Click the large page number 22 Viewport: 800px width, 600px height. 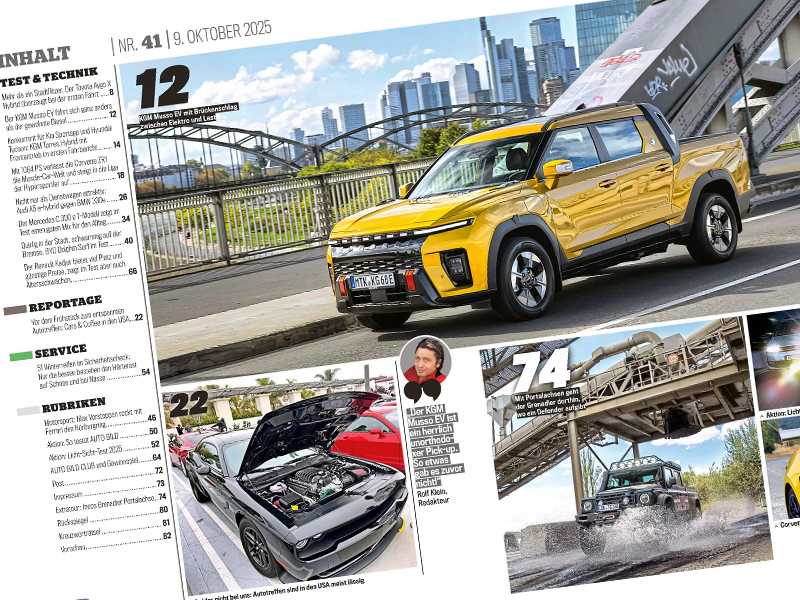(189, 405)
